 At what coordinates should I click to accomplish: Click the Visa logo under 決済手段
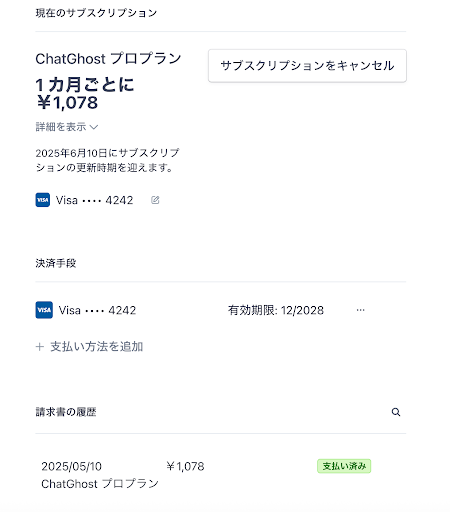(x=44, y=310)
